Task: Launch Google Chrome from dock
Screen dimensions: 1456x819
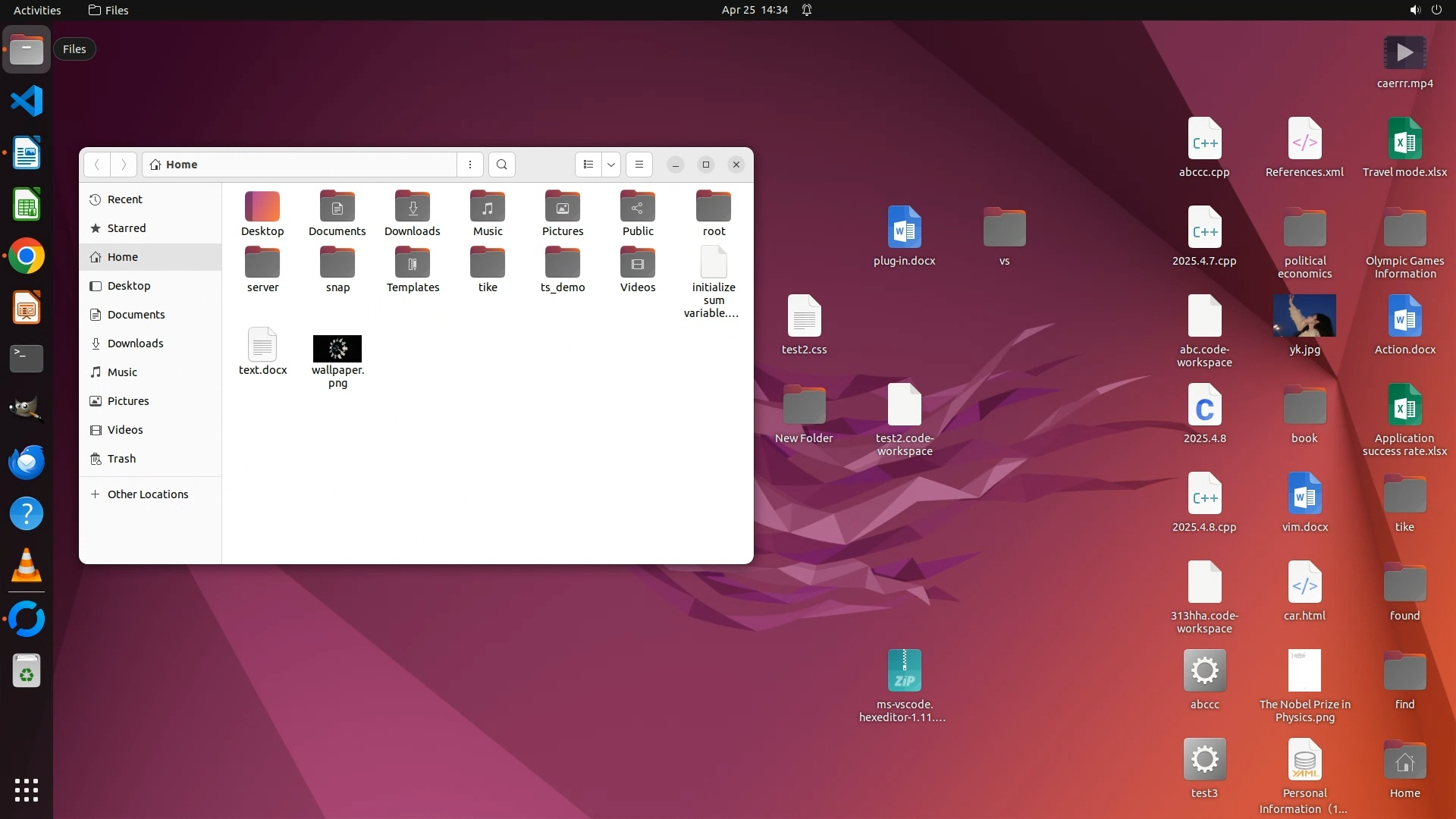Action: (27, 256)
